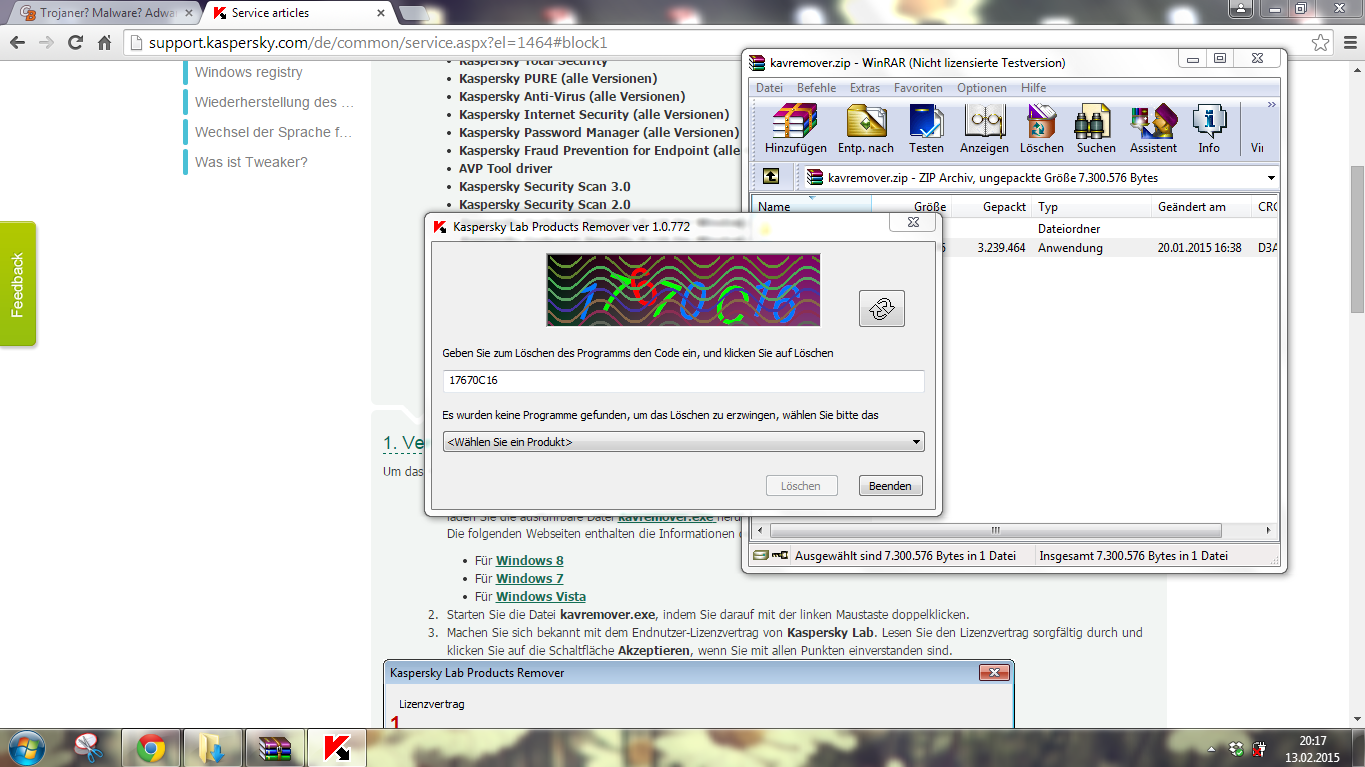Open WinRAR Befehle menu

(816, 88)
